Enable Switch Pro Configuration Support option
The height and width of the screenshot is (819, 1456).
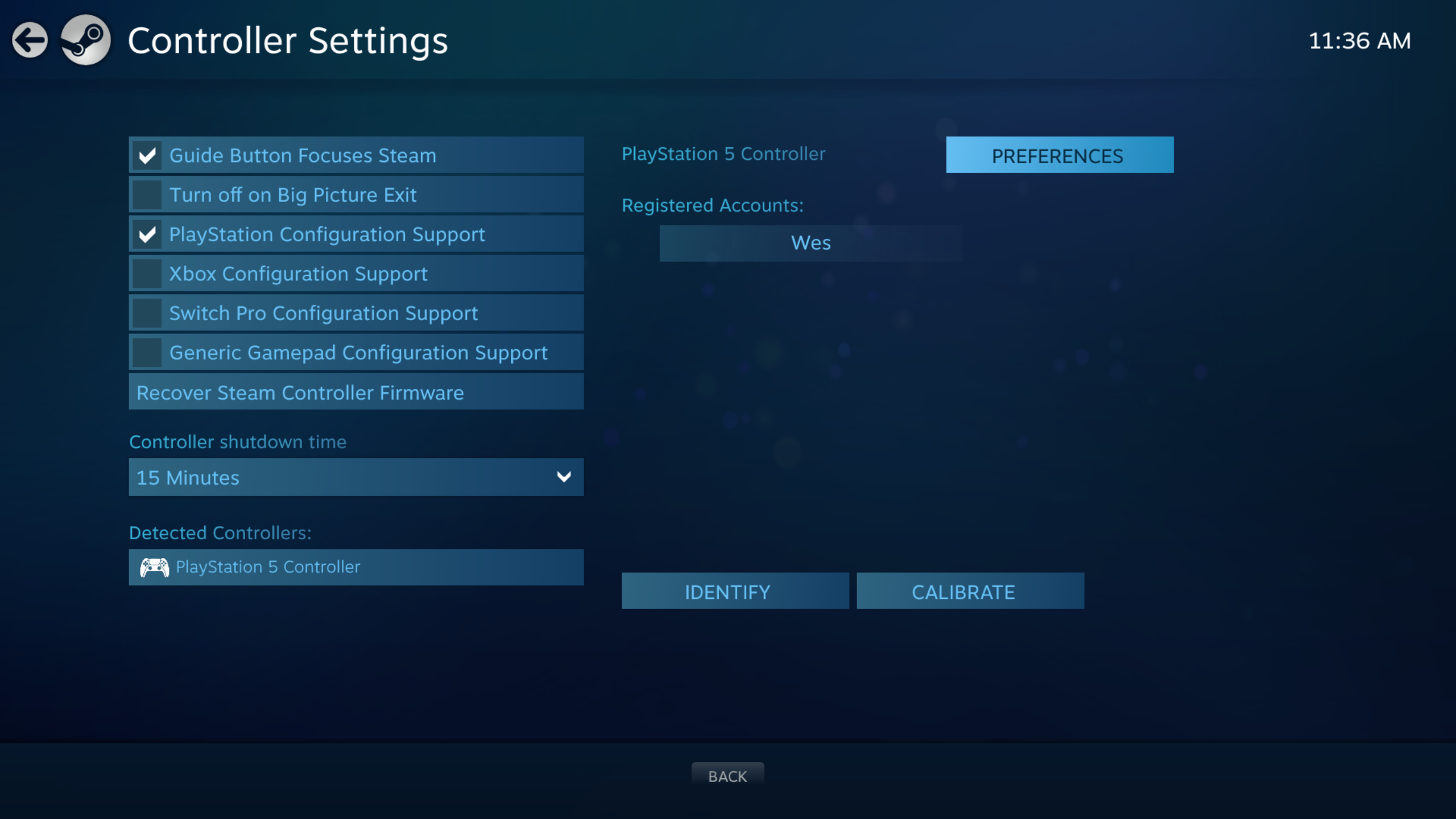(x=148, y=313)
